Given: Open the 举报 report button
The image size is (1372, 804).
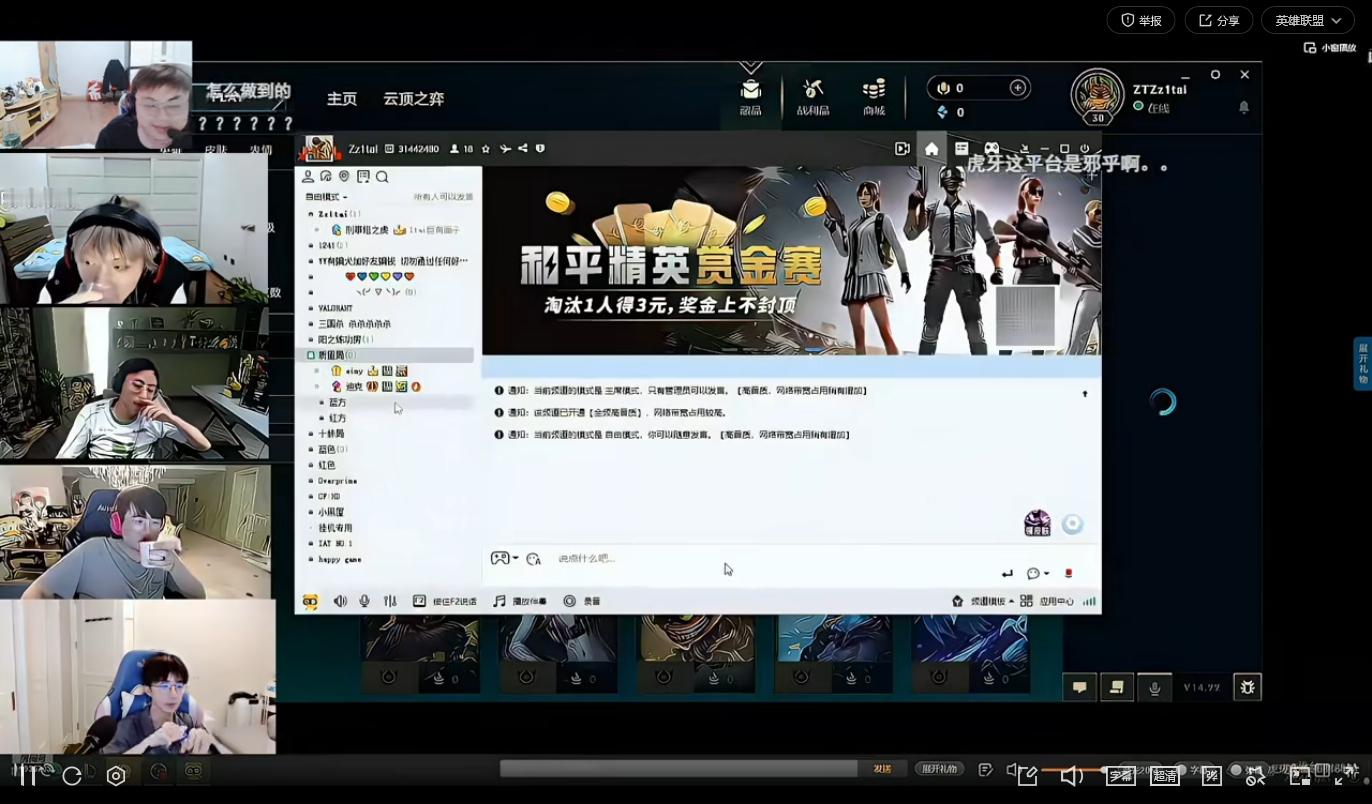Looking at the screenshot, I should (1141, 20).
